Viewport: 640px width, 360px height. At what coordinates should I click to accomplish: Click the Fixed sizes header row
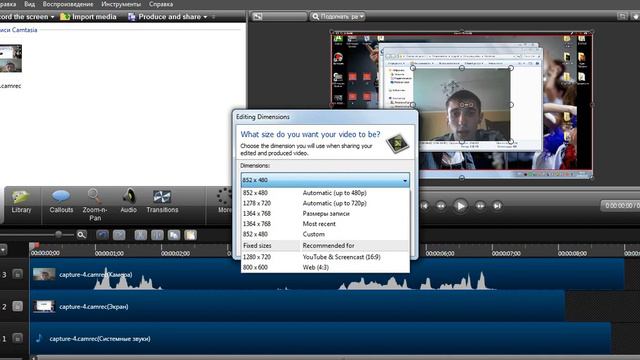(325, 245)
